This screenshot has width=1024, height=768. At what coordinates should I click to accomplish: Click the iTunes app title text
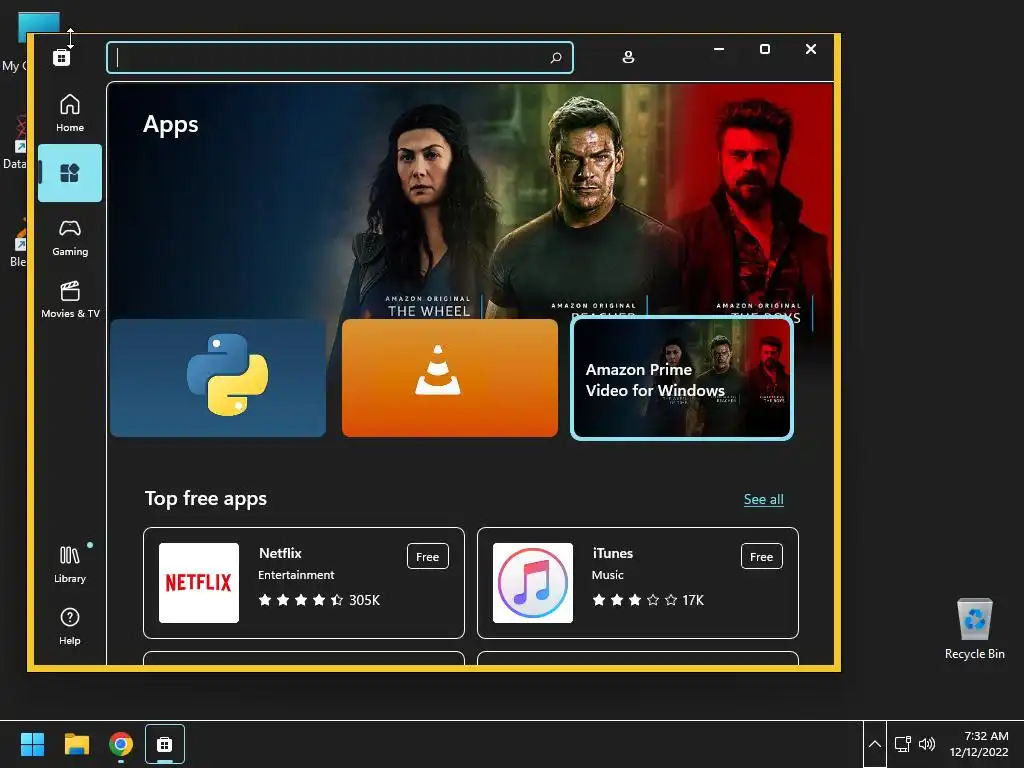click(613, 553)
